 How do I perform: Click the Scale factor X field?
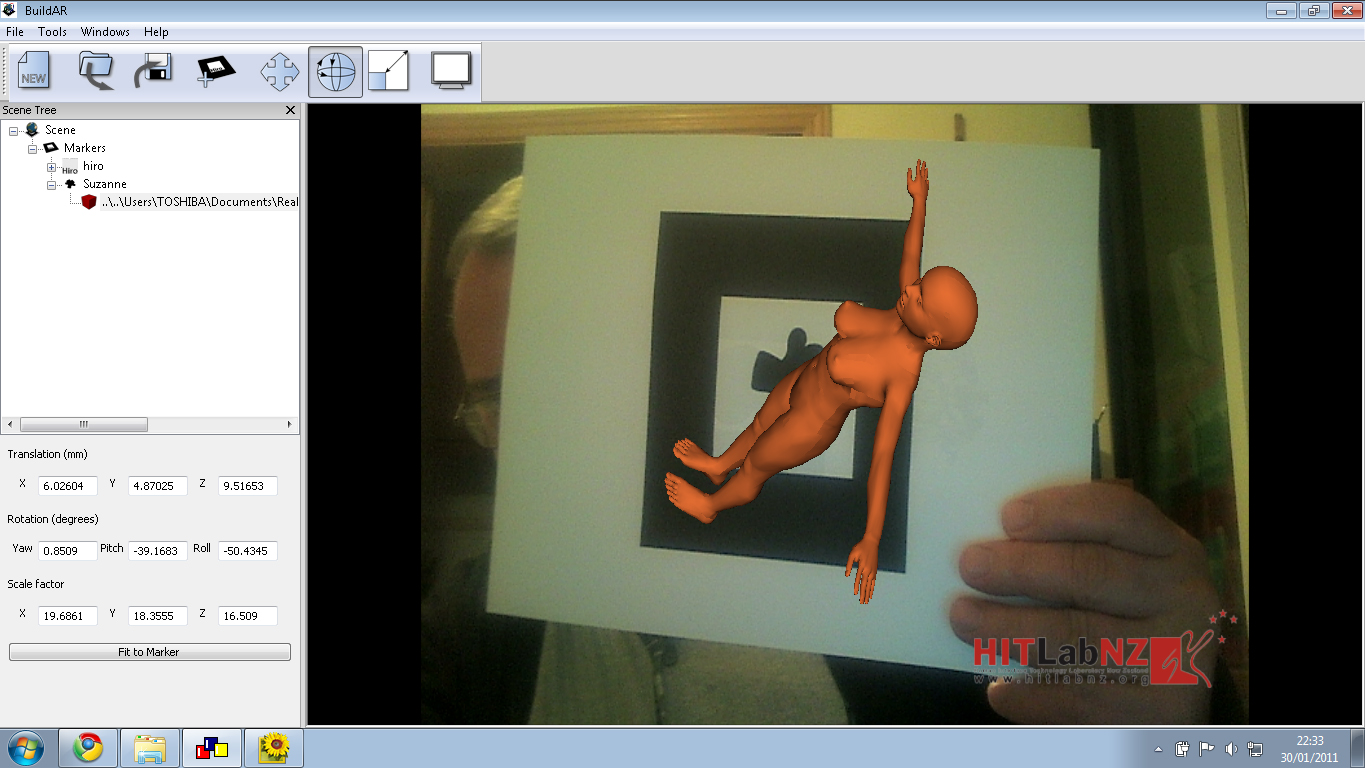[68, 616]
